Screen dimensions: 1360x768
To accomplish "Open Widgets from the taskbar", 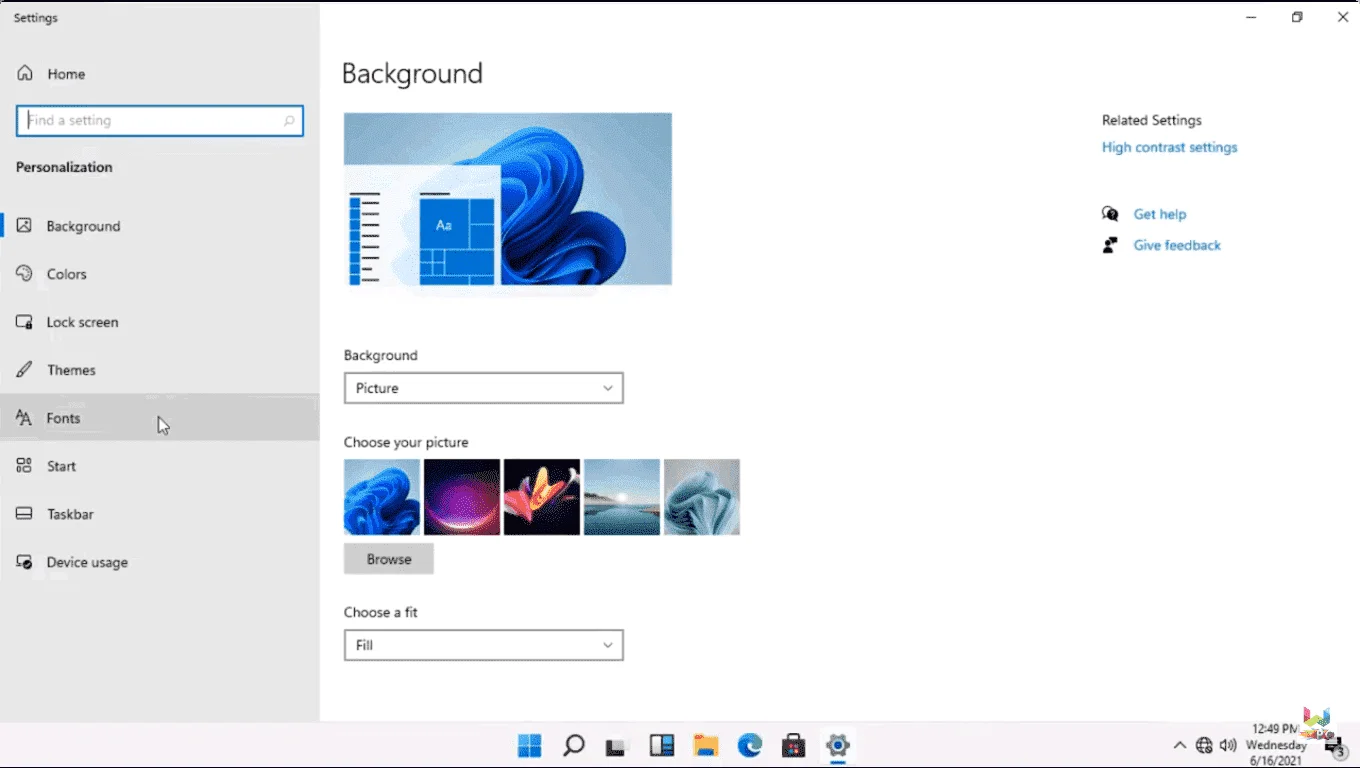I will point(661,745).
